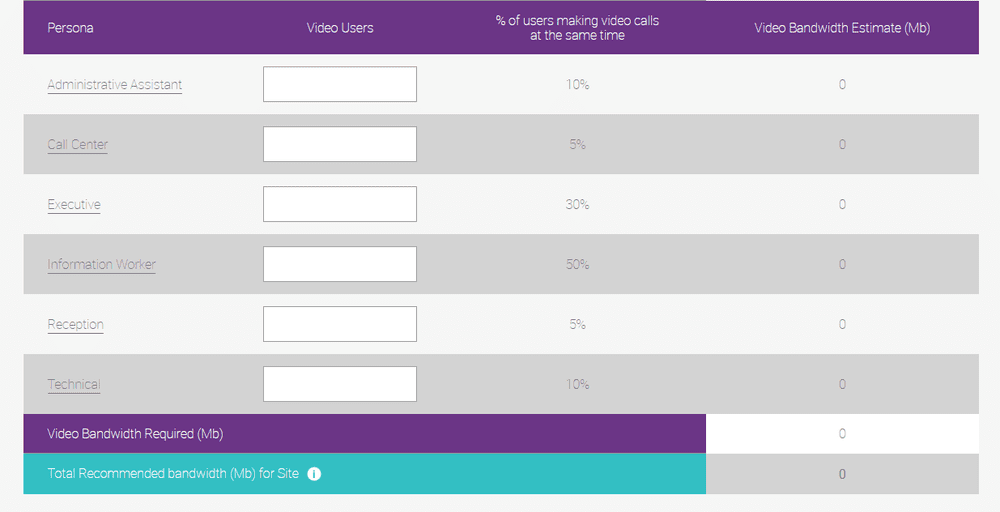Image resolution: width=1000 pixels, height=512 pixels.
Task: Click the Information Worker video users field
Action: tap(340, 264)
